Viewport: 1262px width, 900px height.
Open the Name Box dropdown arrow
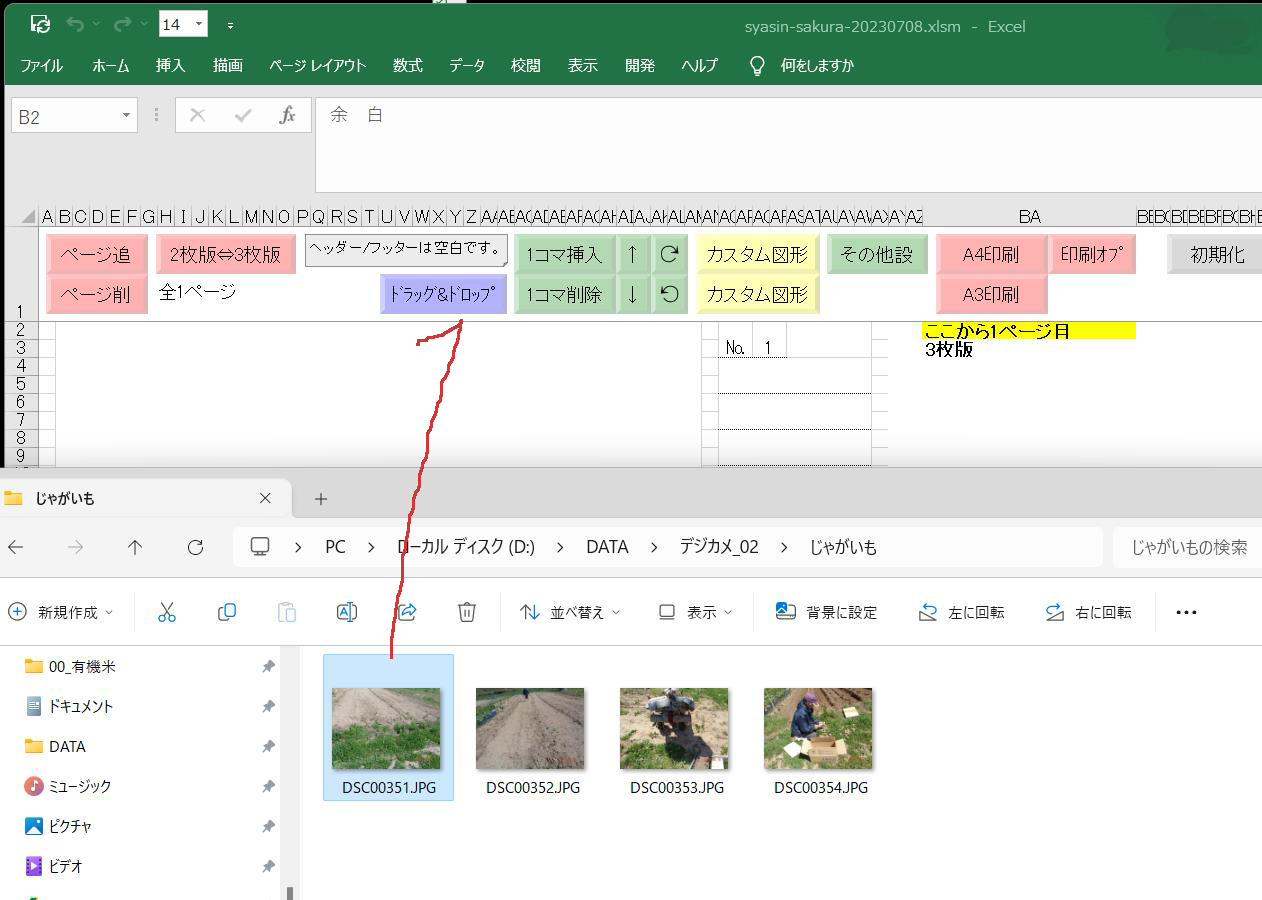tap(126, 116)
